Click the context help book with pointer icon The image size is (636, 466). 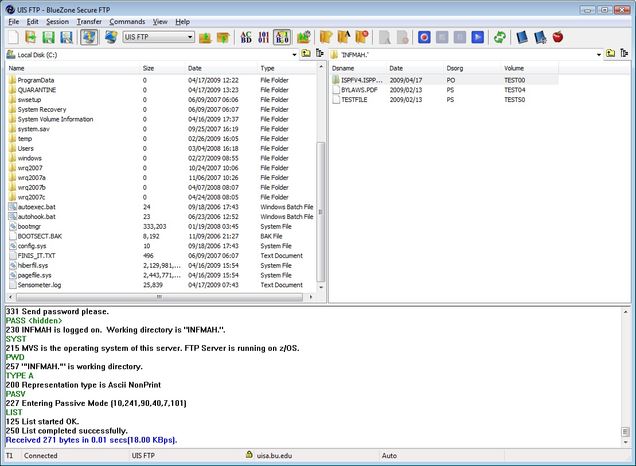click(x=540, y=37)
